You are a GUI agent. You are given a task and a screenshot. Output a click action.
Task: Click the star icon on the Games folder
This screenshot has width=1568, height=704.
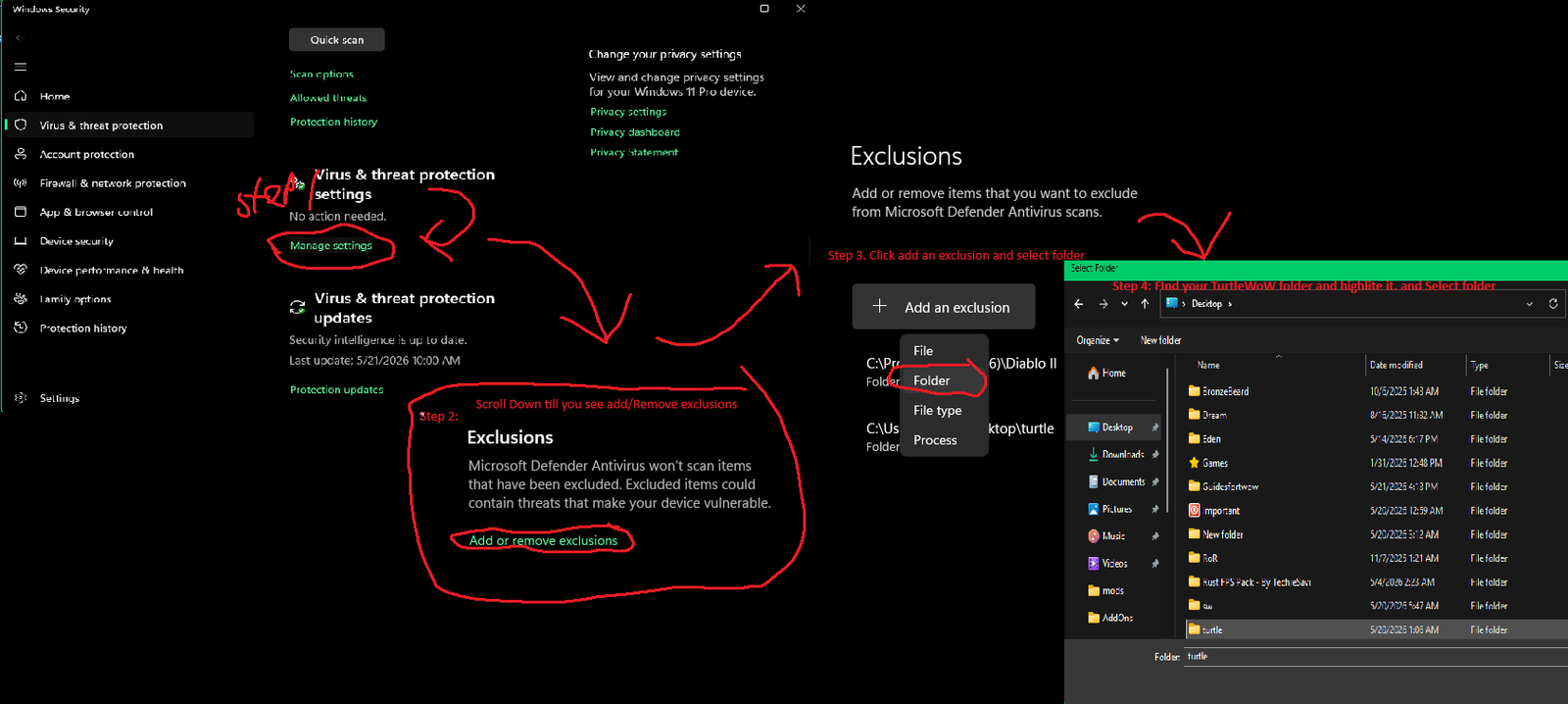(1195, 463)
